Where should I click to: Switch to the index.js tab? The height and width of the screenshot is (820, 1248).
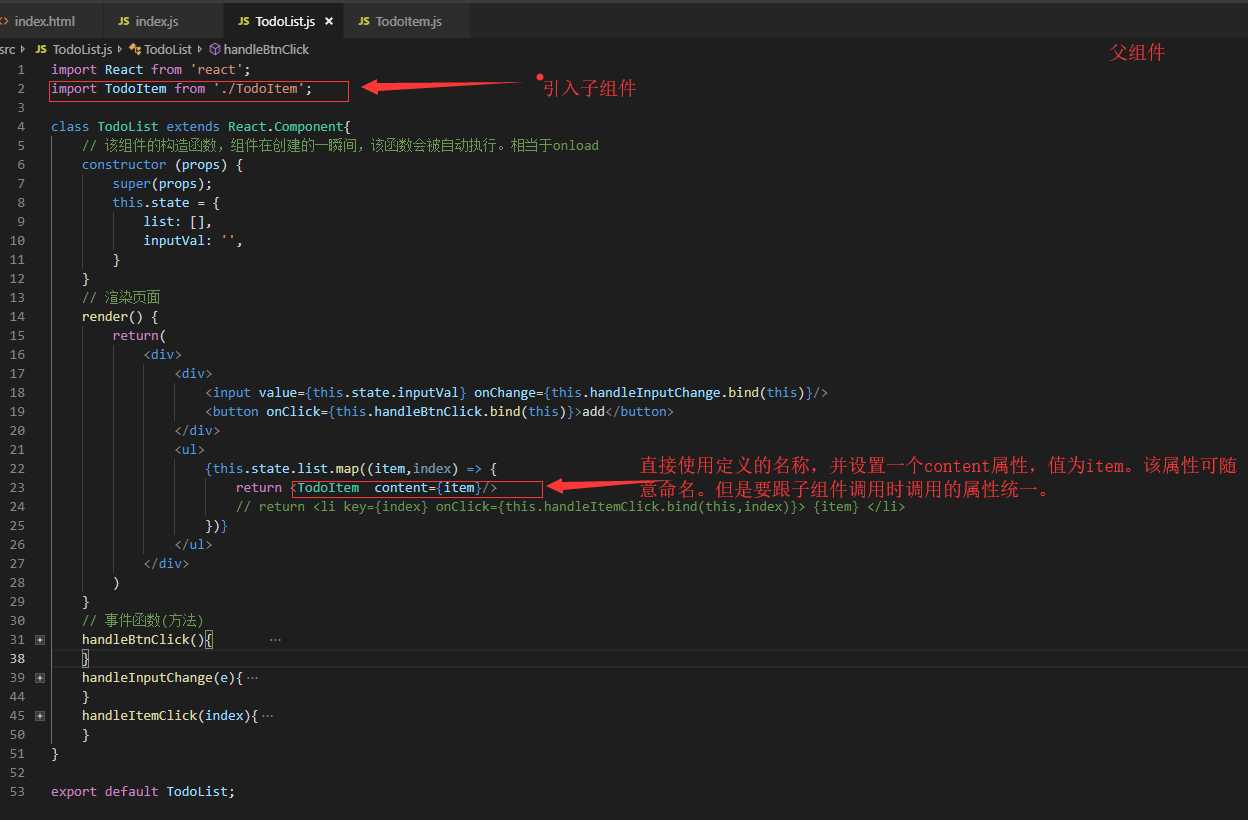click(162, 21)
